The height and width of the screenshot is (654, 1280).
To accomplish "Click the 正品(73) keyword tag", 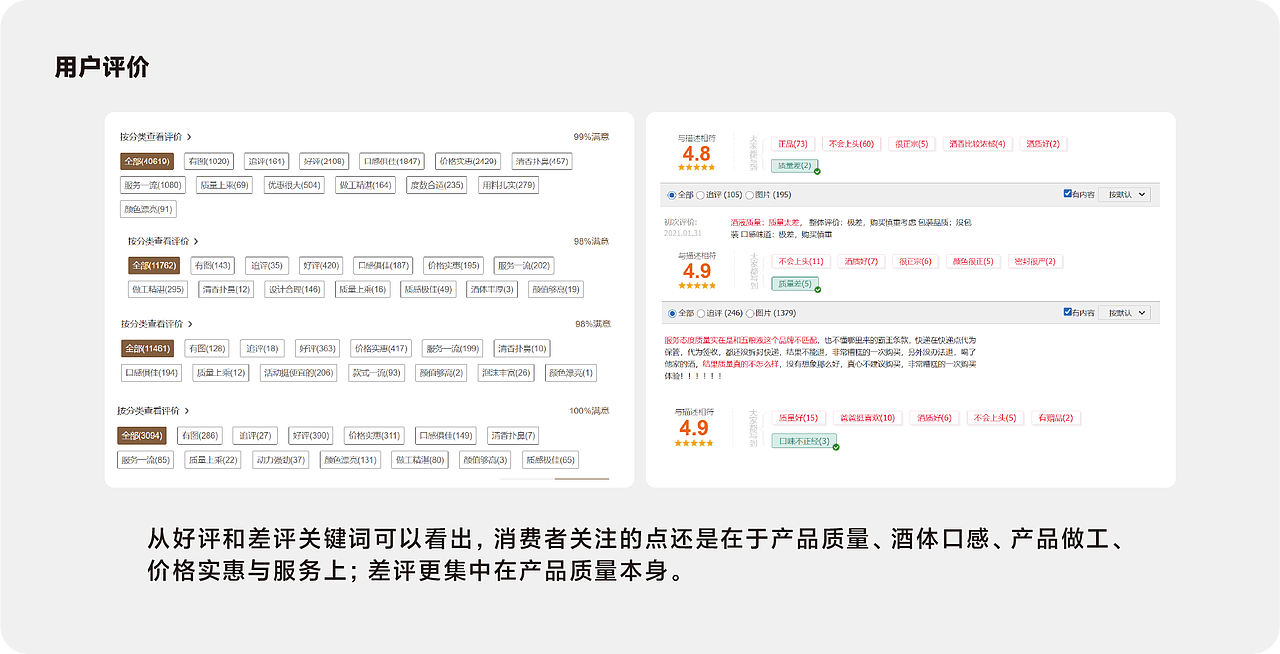I will pos(793,144).
